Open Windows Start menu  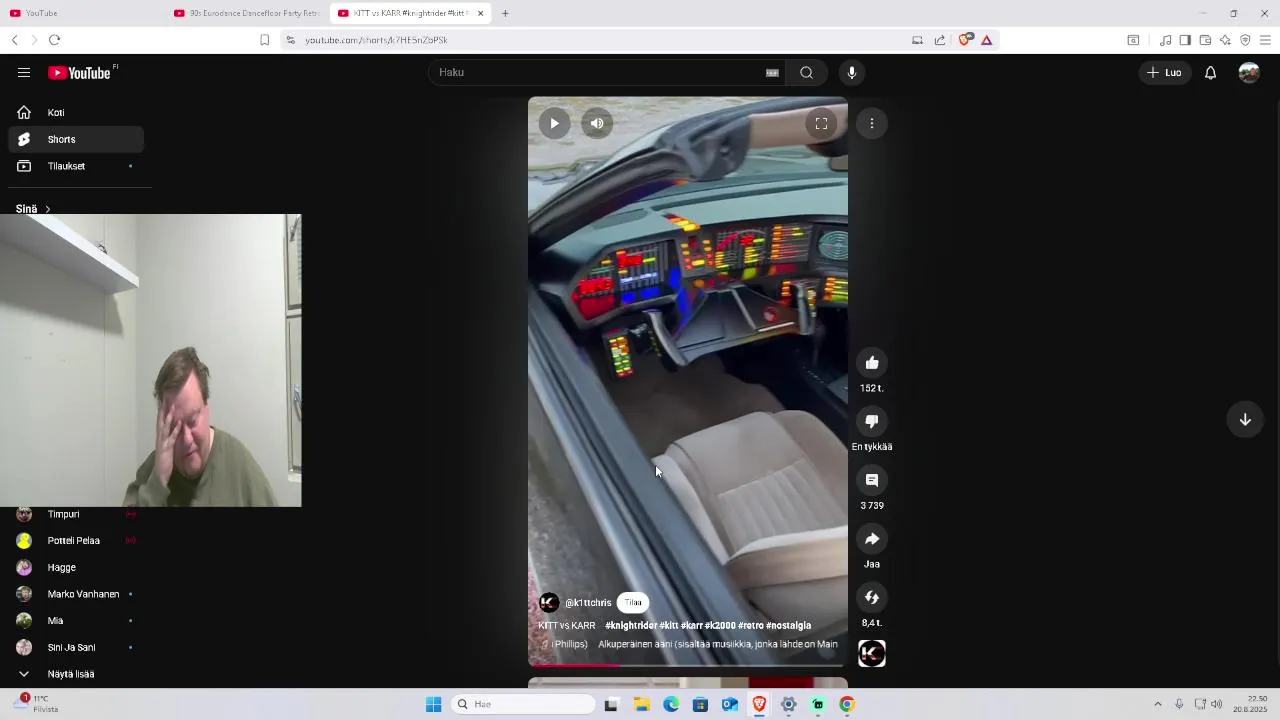433,705
